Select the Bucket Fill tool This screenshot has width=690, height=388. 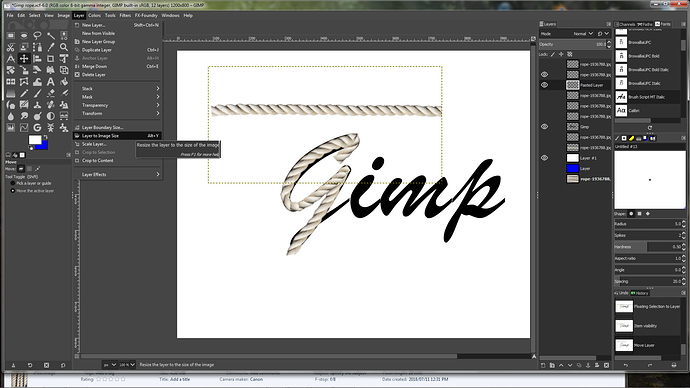(64, 81)
